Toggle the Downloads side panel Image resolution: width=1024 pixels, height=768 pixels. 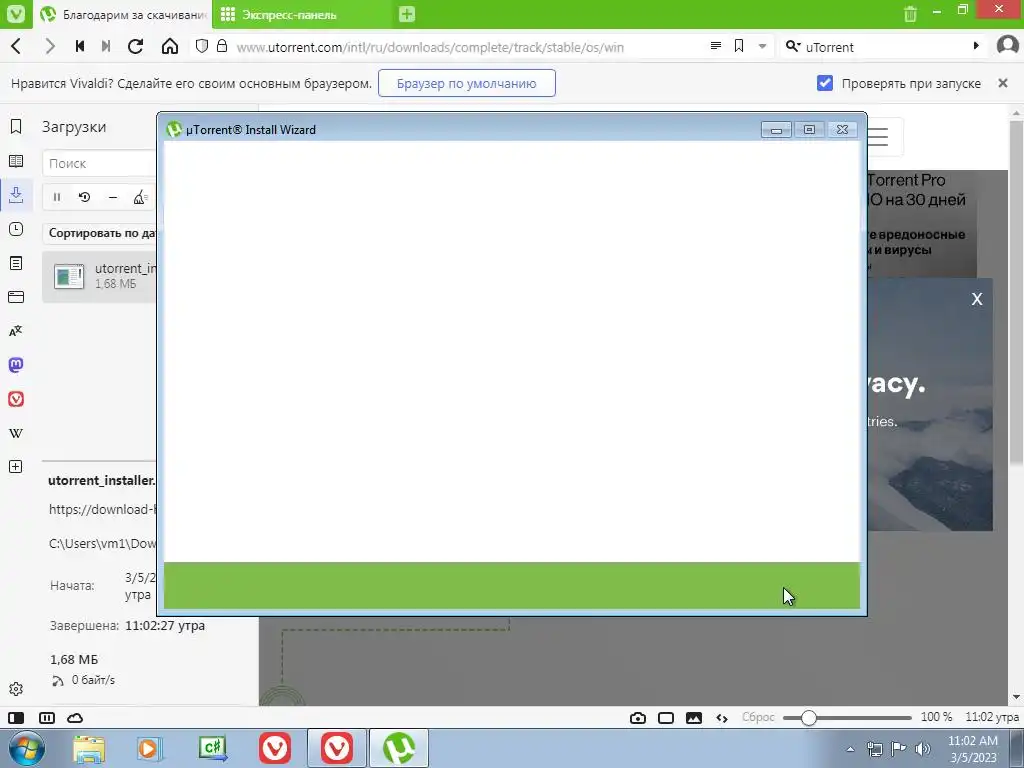click(x=16, y=195)
